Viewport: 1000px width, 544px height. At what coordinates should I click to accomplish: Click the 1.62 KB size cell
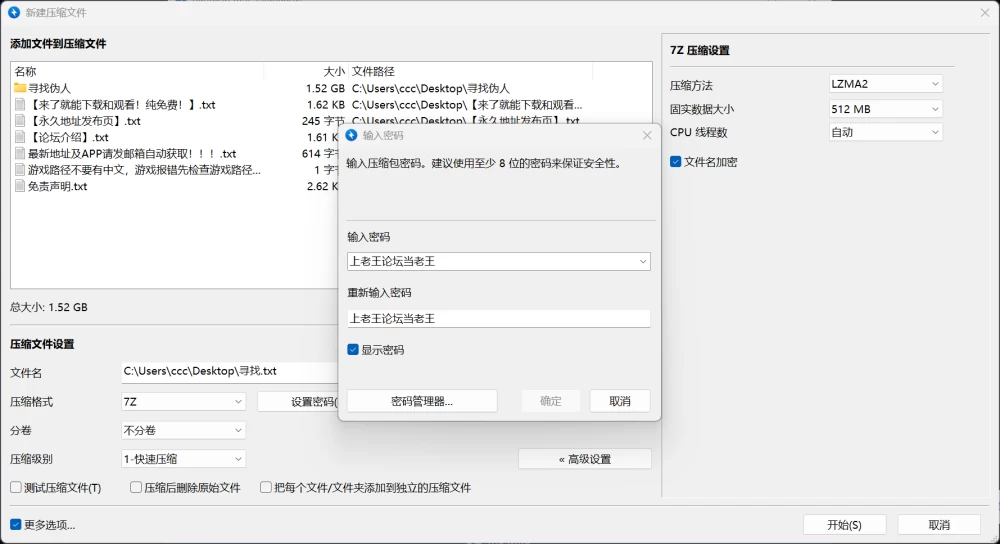[326, 105]
